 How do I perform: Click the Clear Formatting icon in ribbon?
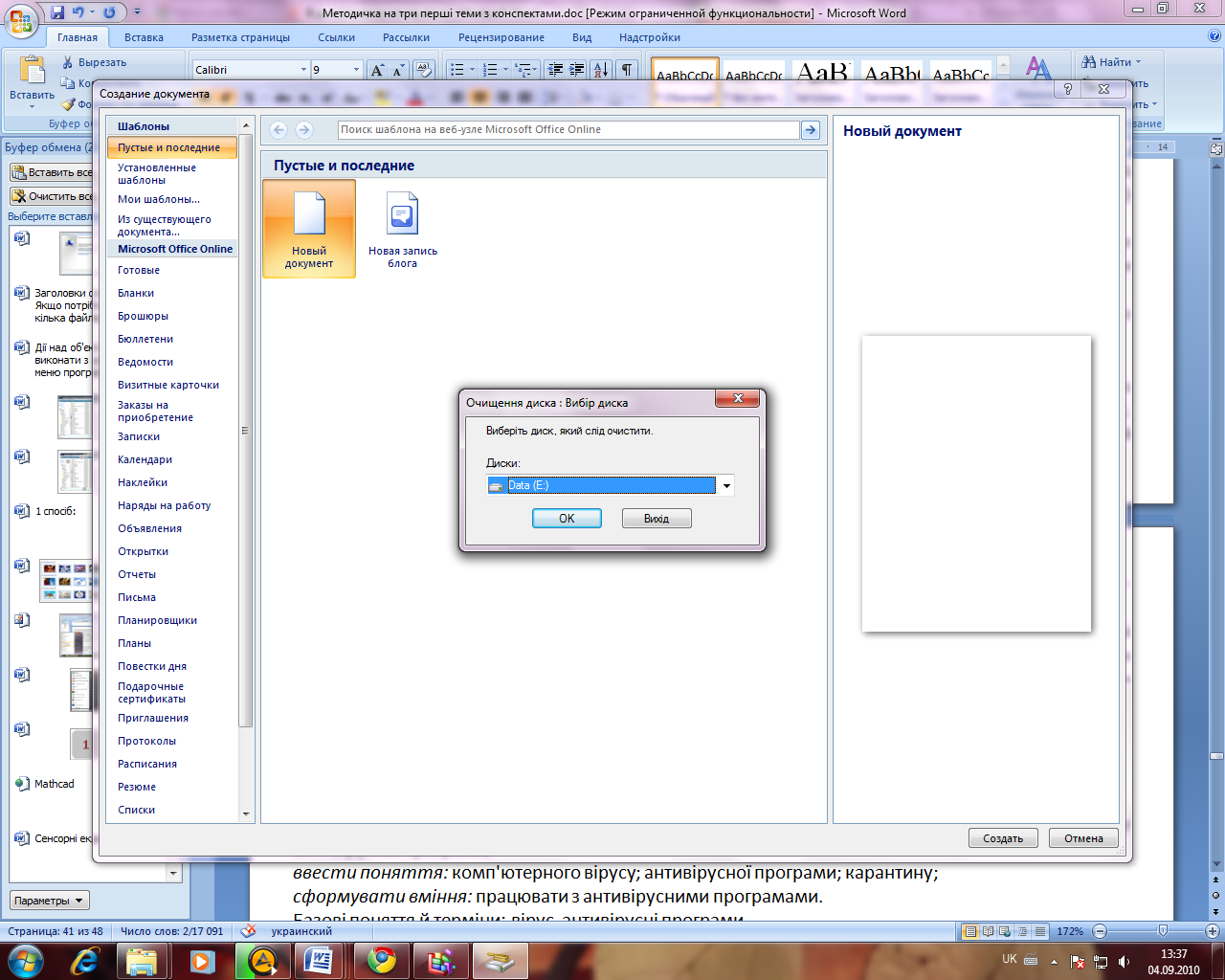click(425, 70)
